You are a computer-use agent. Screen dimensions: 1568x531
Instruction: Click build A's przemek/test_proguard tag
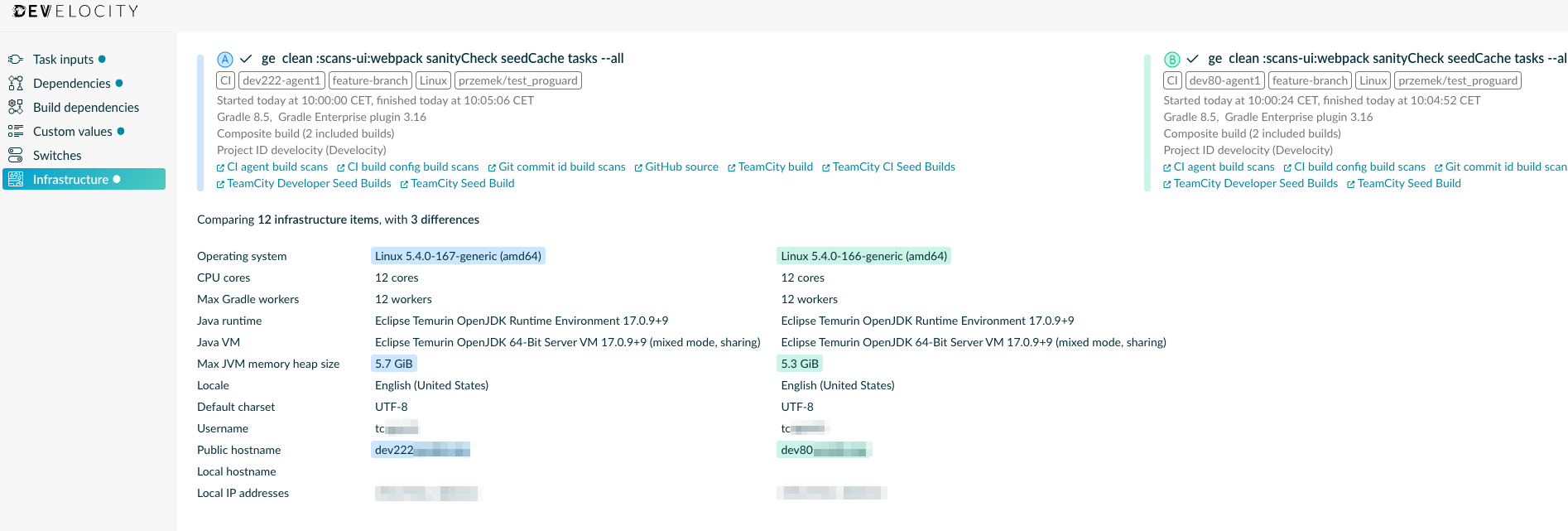click(517, 81)
